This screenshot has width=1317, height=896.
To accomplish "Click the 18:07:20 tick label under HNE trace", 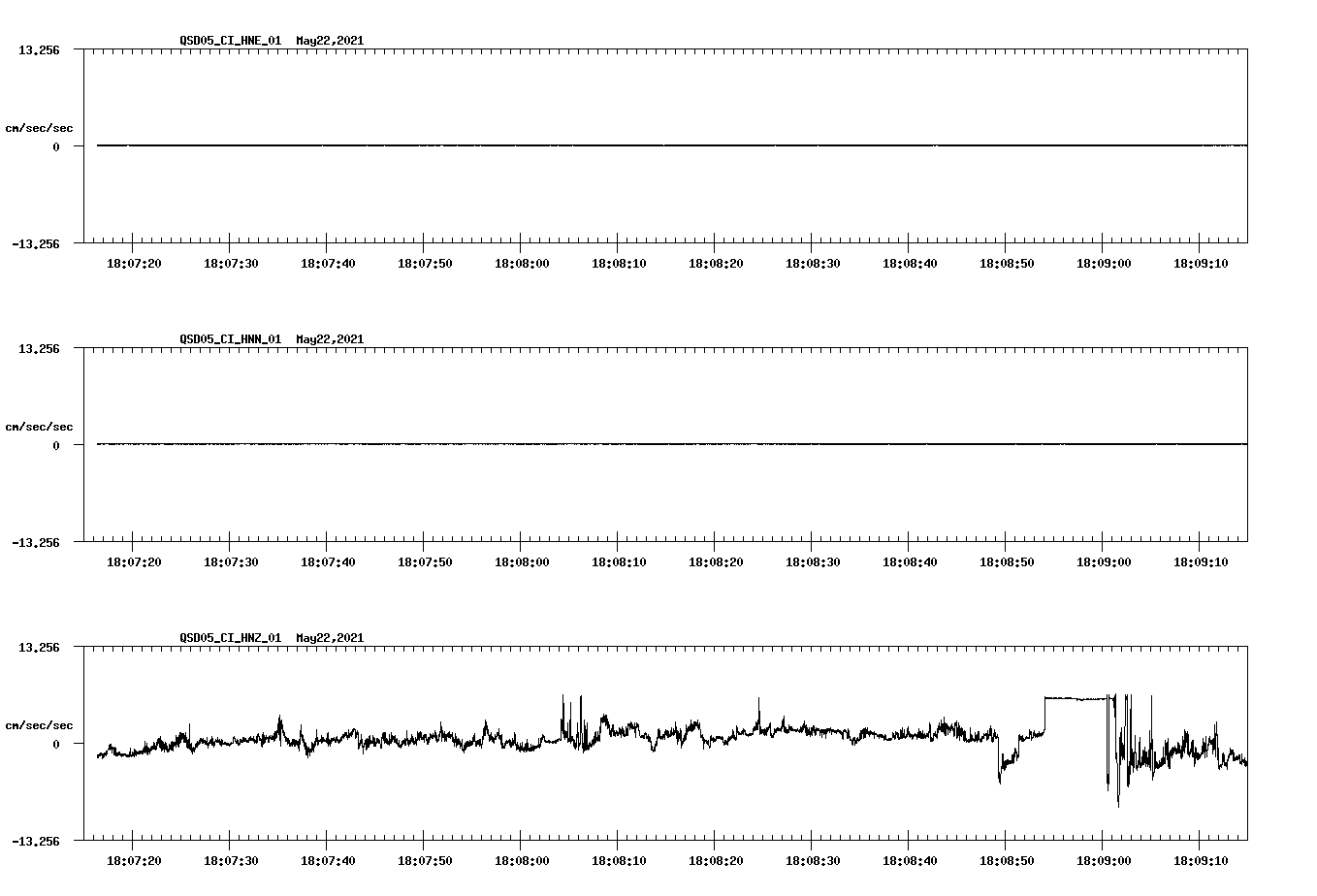I will click(x=134, y=262).
